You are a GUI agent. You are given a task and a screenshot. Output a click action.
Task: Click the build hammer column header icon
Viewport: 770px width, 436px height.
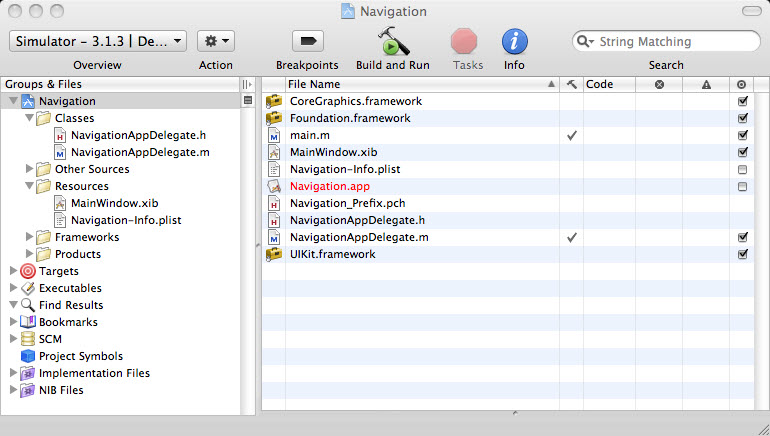(572, 84)
